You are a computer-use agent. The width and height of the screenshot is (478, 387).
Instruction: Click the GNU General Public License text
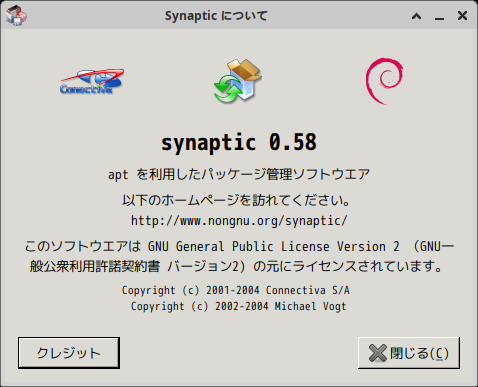[239, 256]
